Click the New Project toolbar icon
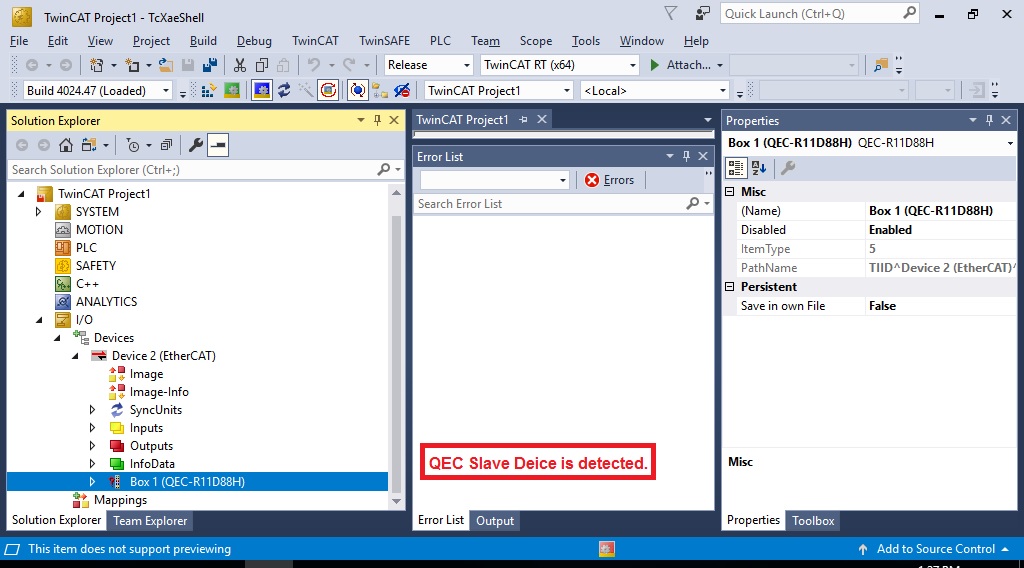The image size is (1024, 568). pos(97,65)
